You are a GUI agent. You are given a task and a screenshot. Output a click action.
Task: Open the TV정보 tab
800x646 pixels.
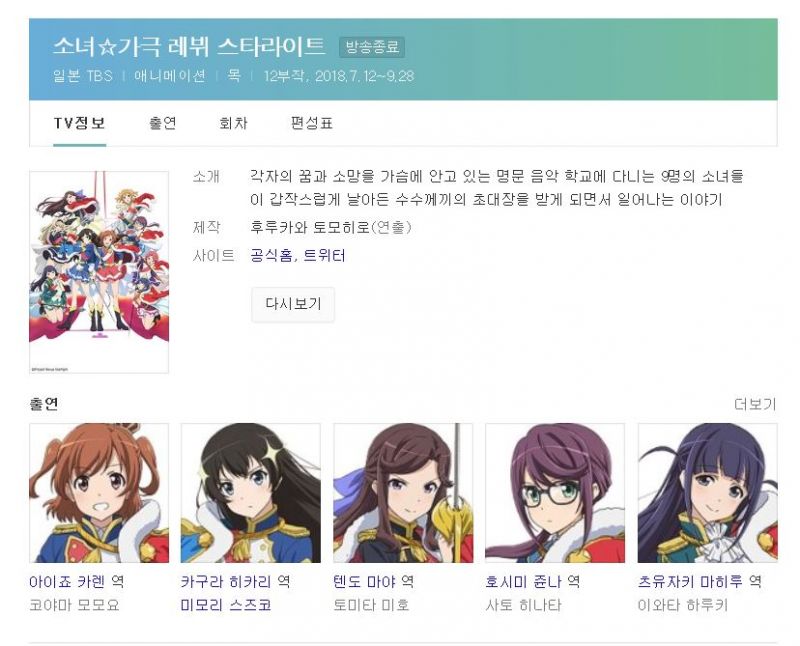point(80,123)
